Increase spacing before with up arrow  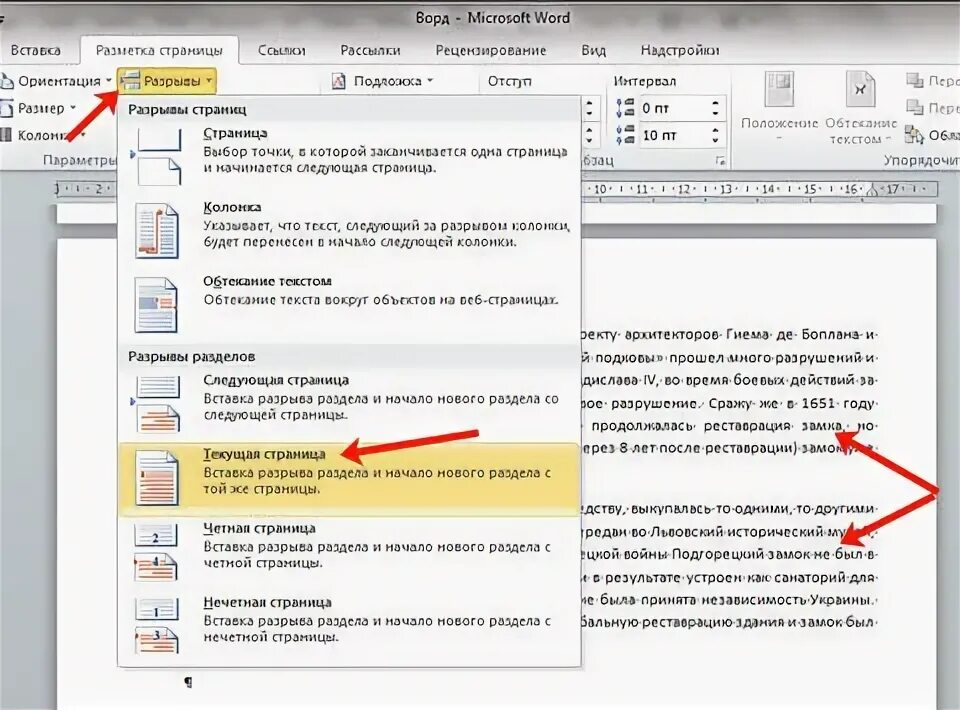click(716, 103)
